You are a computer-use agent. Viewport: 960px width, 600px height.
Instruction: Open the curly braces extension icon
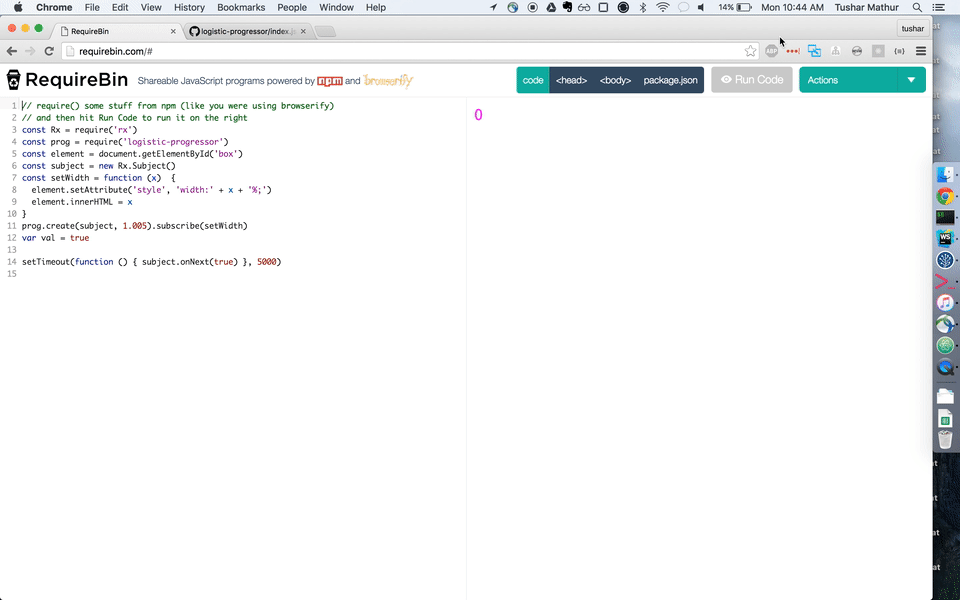pos(899,51)
